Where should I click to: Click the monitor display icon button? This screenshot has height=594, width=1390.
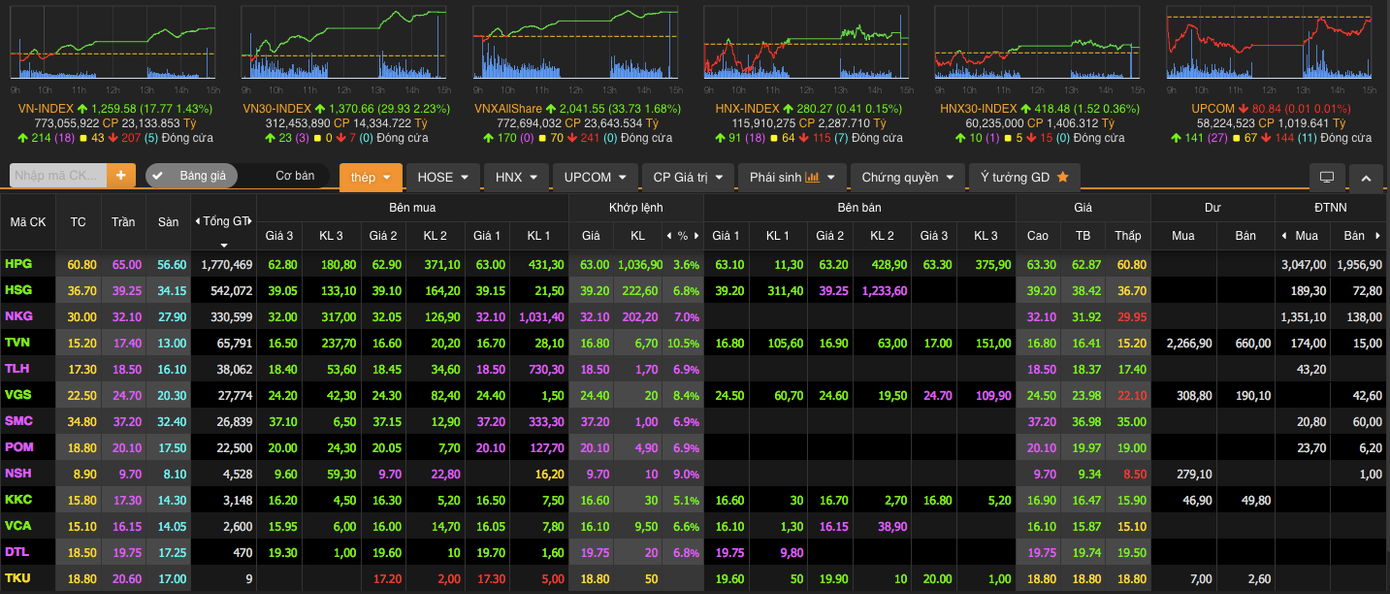tap(1327, 177)
